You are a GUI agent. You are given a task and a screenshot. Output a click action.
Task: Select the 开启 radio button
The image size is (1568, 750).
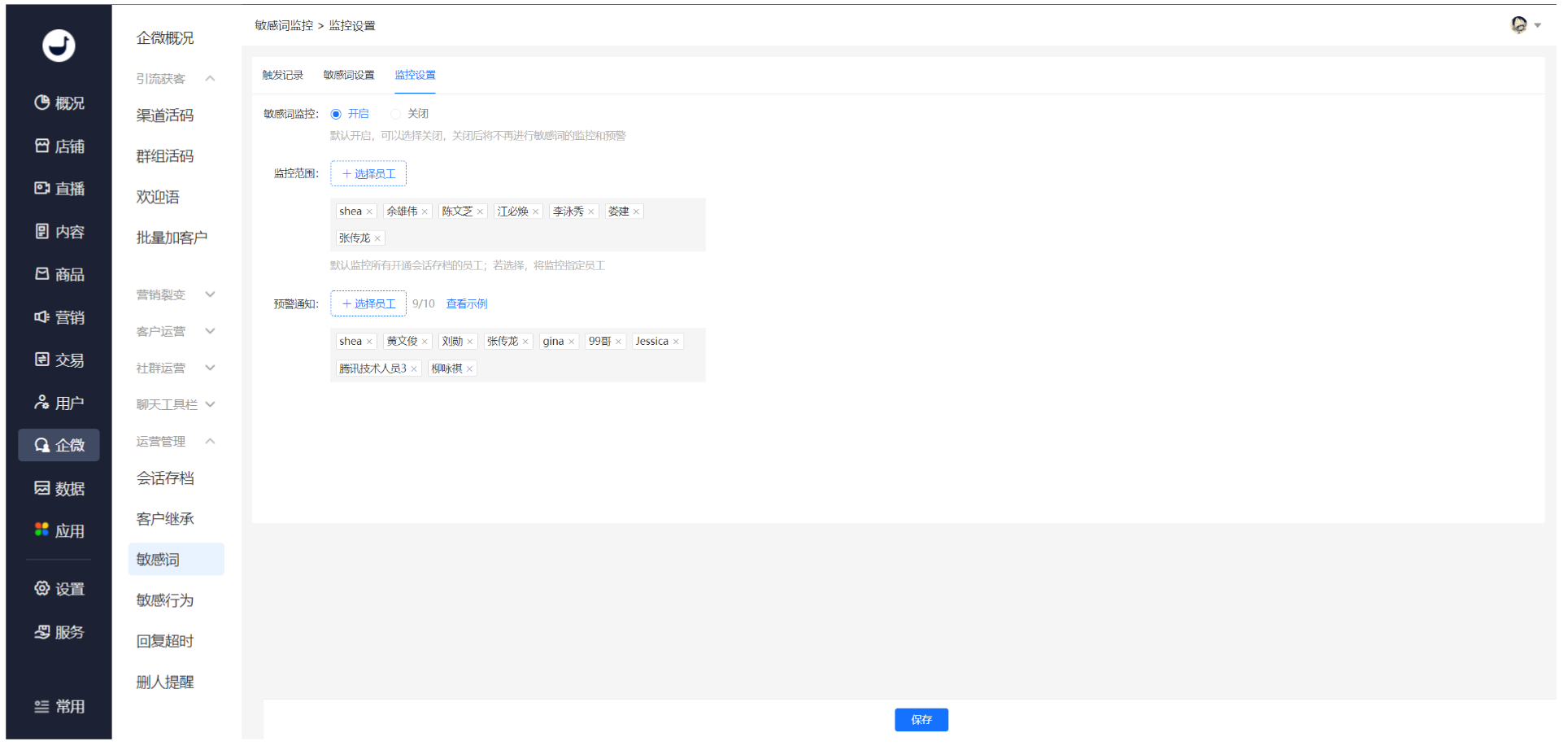336,114
